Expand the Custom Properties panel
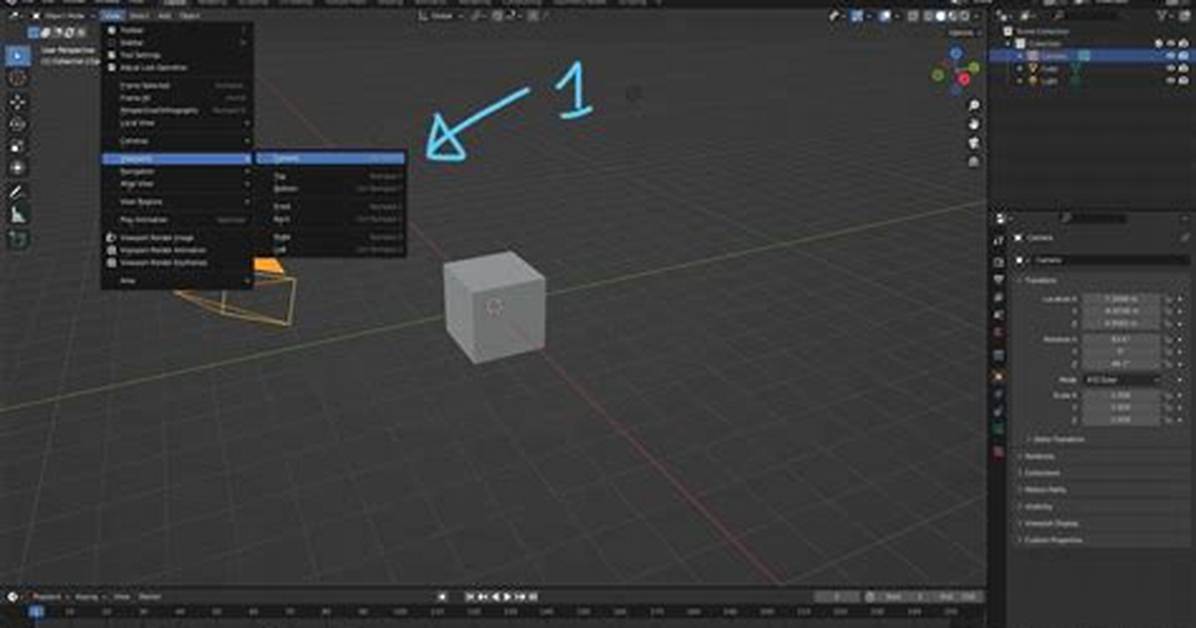The image size is (1196, 628). (1053, 540)
